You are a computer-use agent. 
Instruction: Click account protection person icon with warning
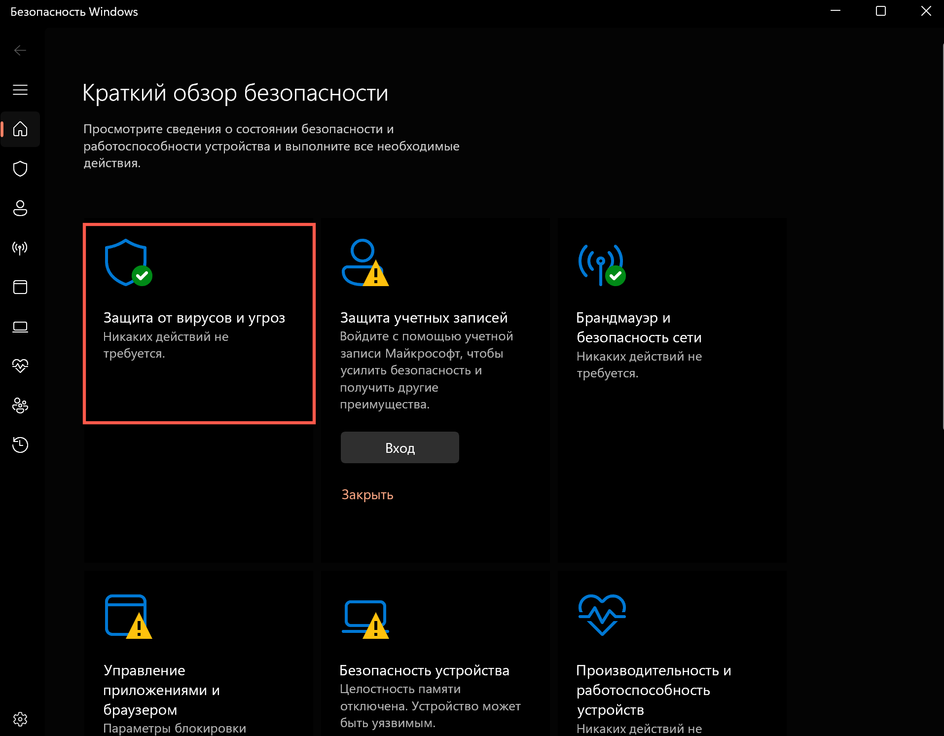pyautogui.click(x=365, y=263)
